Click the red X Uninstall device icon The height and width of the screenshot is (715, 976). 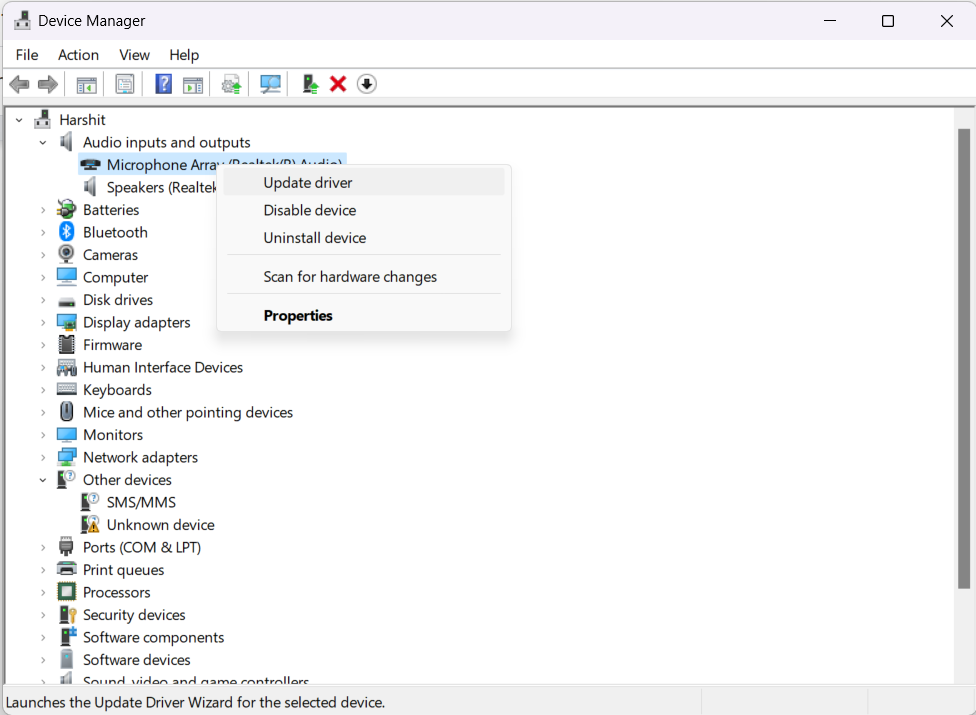pos(338,84)
